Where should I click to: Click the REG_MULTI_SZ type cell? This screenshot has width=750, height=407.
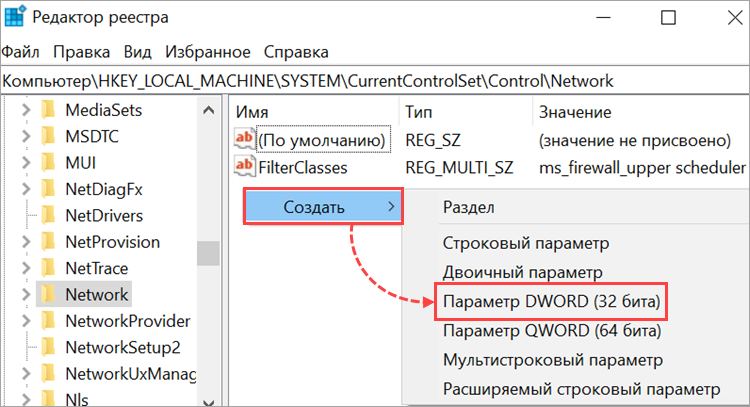[x=459, y=167]
